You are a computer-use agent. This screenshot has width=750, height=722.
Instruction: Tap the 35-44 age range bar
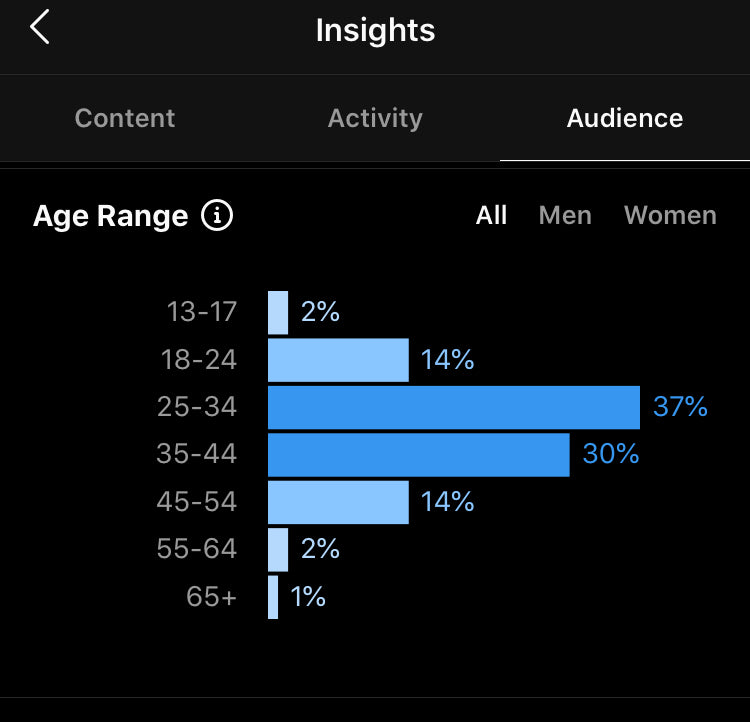(418, 454)
